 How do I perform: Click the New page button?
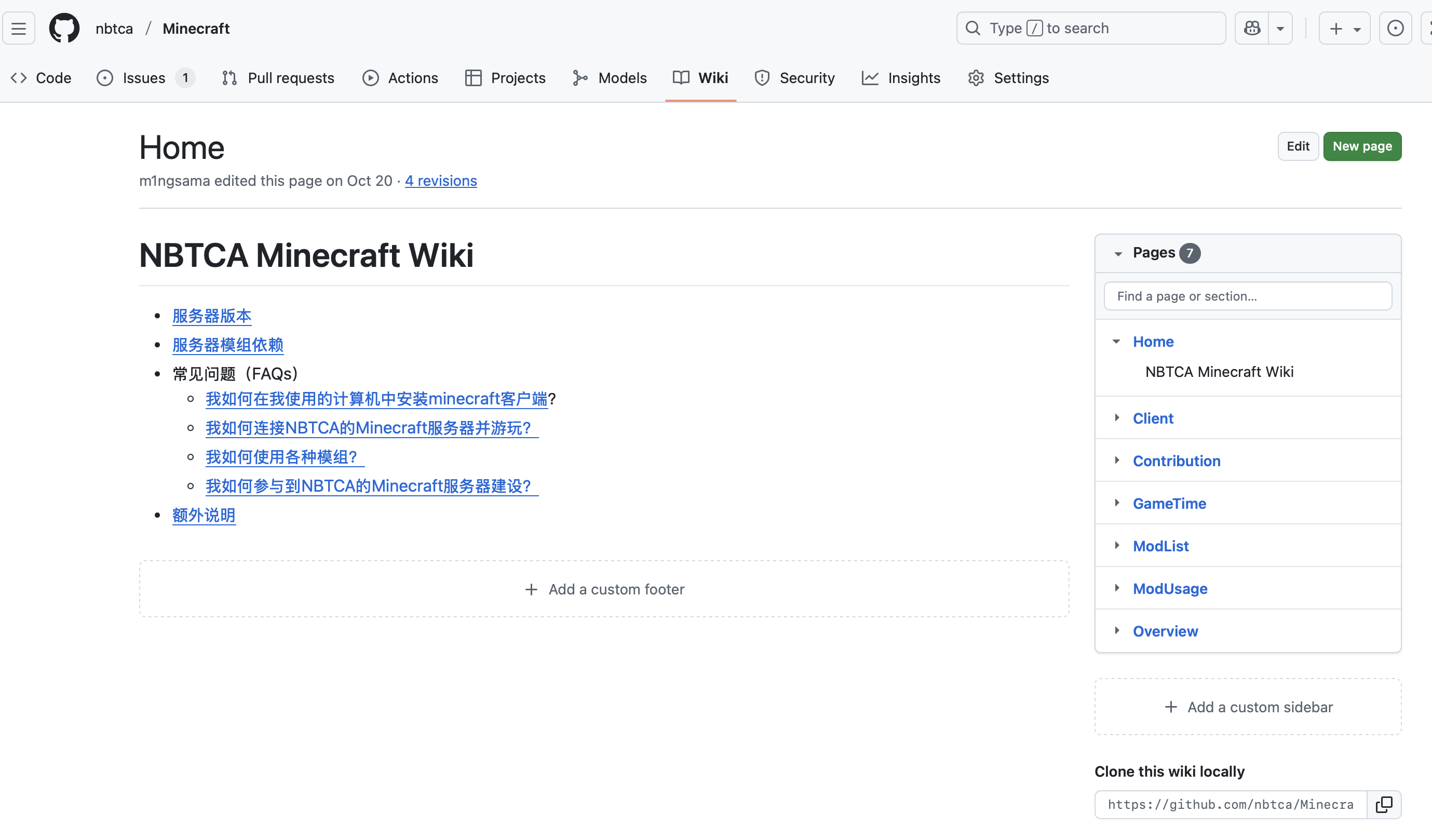point(1361,146)
